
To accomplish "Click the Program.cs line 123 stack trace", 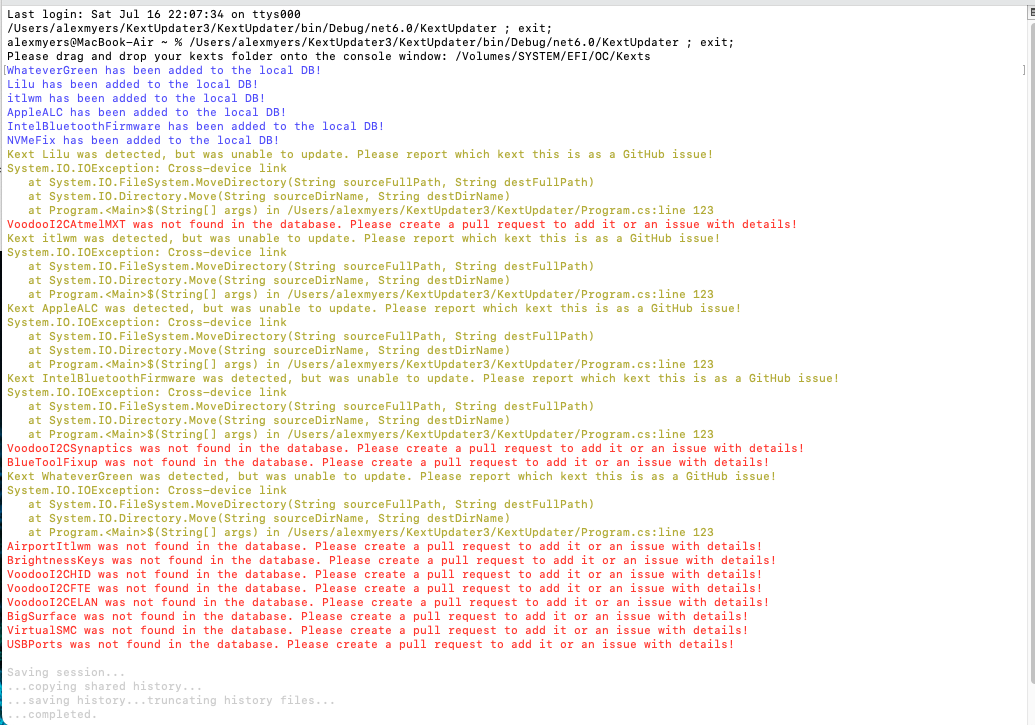I will coord(370,210).
